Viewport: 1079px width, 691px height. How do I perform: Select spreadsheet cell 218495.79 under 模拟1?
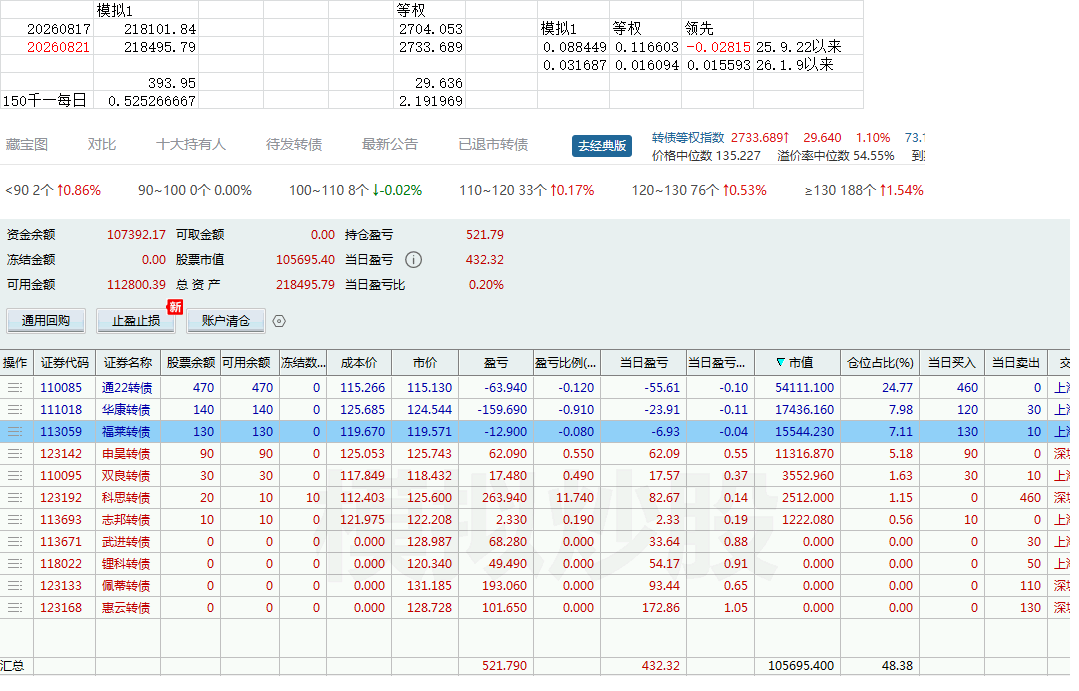(146, 47)
